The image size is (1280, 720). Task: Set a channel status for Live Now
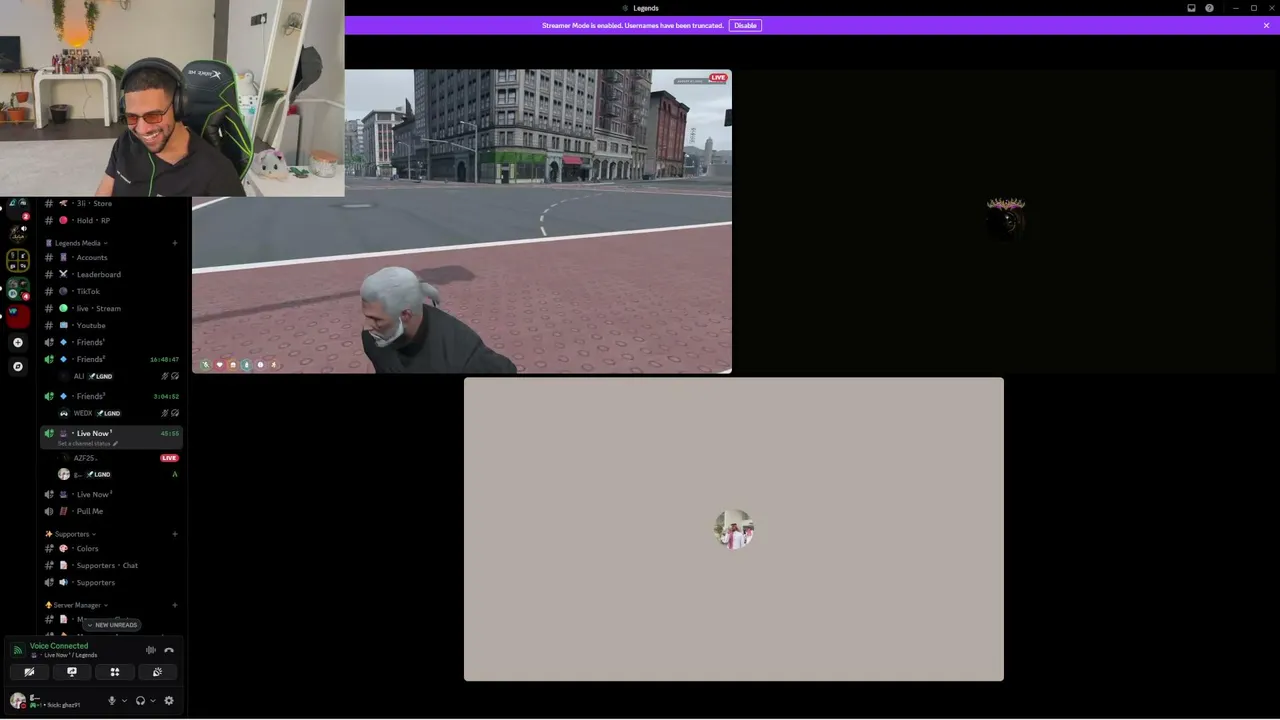tap(88, 444)
